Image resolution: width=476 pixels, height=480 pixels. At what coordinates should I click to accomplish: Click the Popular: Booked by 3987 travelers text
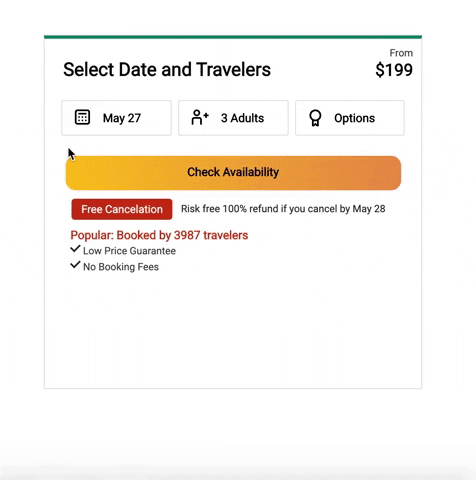click(159, 235)
